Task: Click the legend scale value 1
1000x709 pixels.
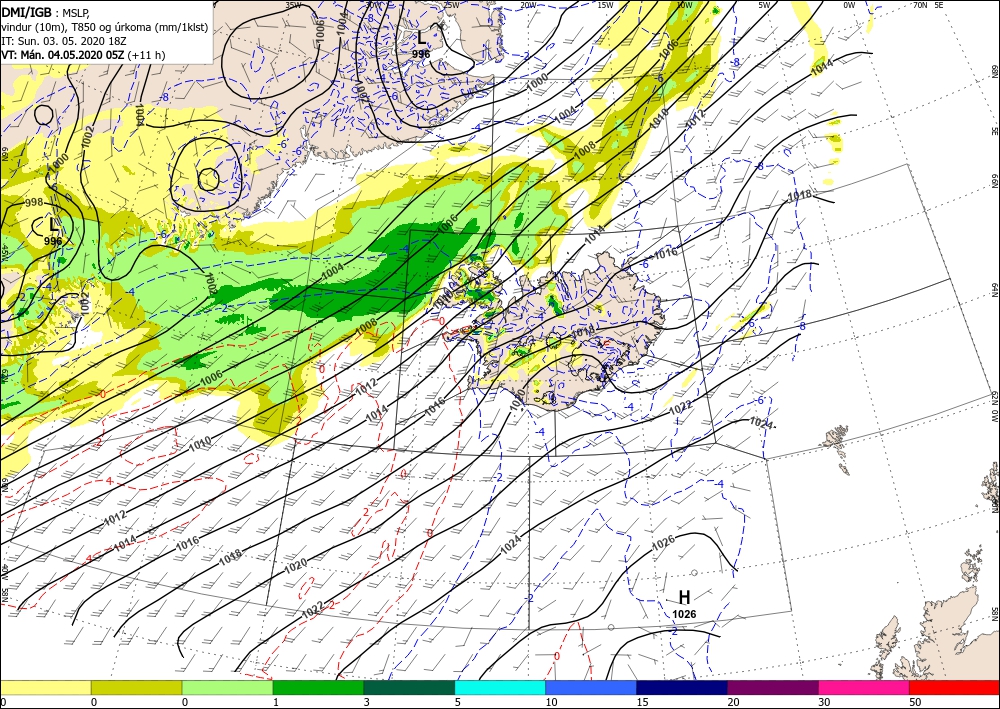Action: tap(276, 702)
